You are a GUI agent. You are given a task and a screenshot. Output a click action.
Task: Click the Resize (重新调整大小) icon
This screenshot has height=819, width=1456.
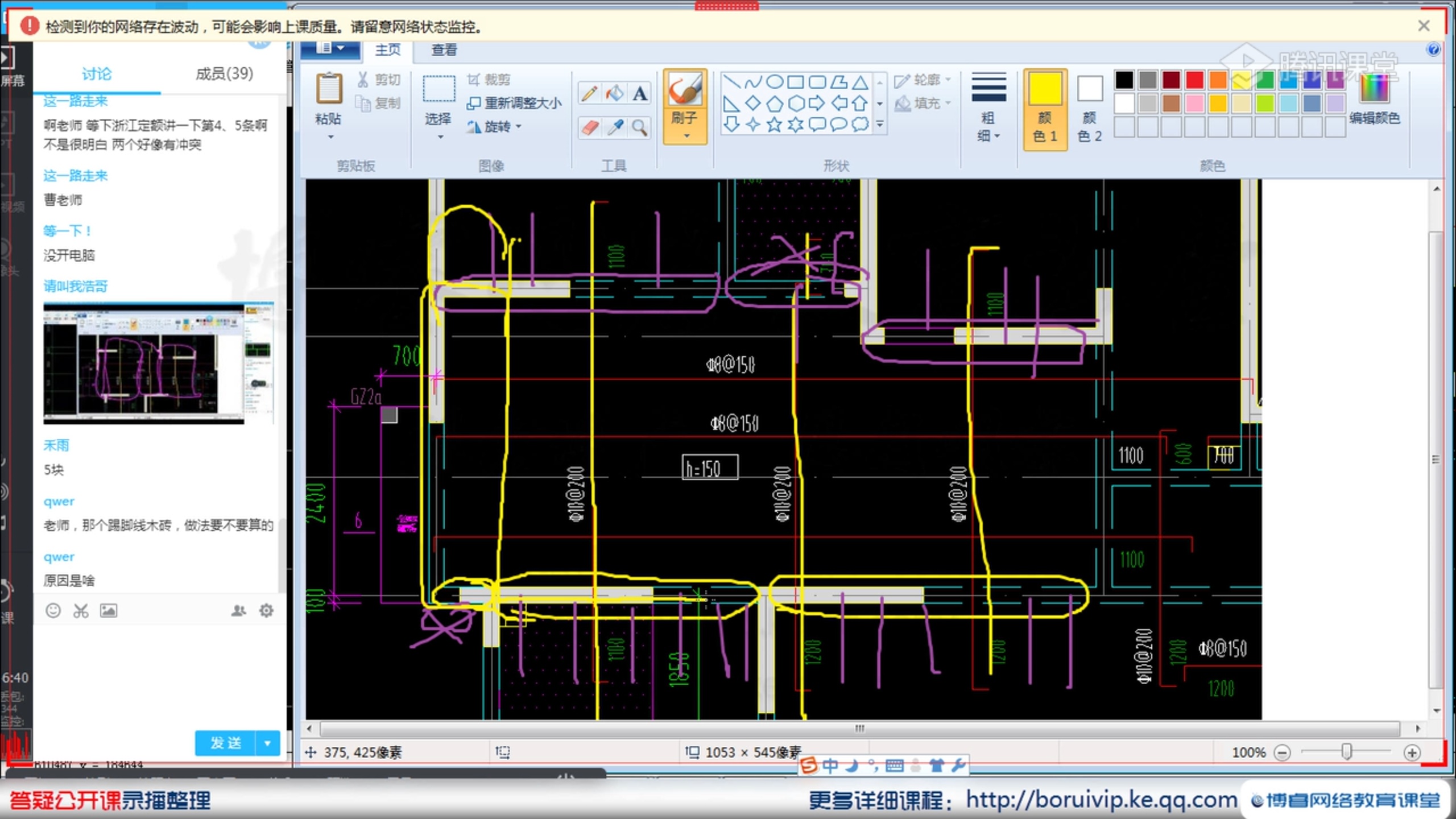click(x=473, y=103)
